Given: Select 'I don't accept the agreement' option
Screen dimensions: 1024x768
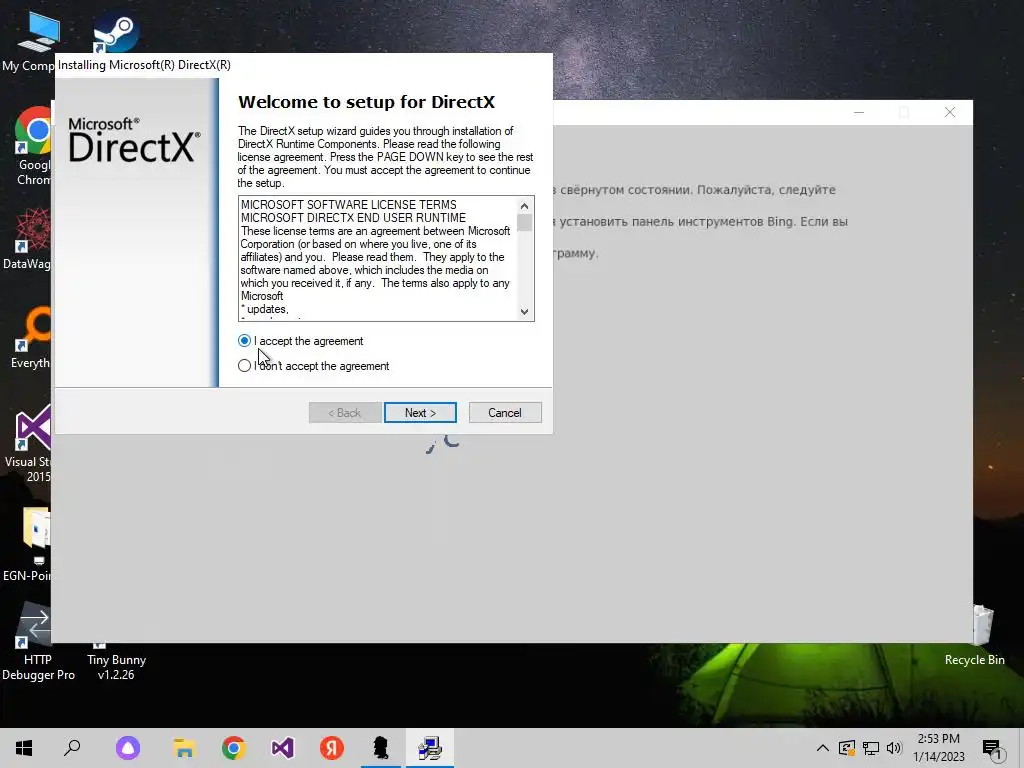Looking at the screenshot, I should [244, 366].
